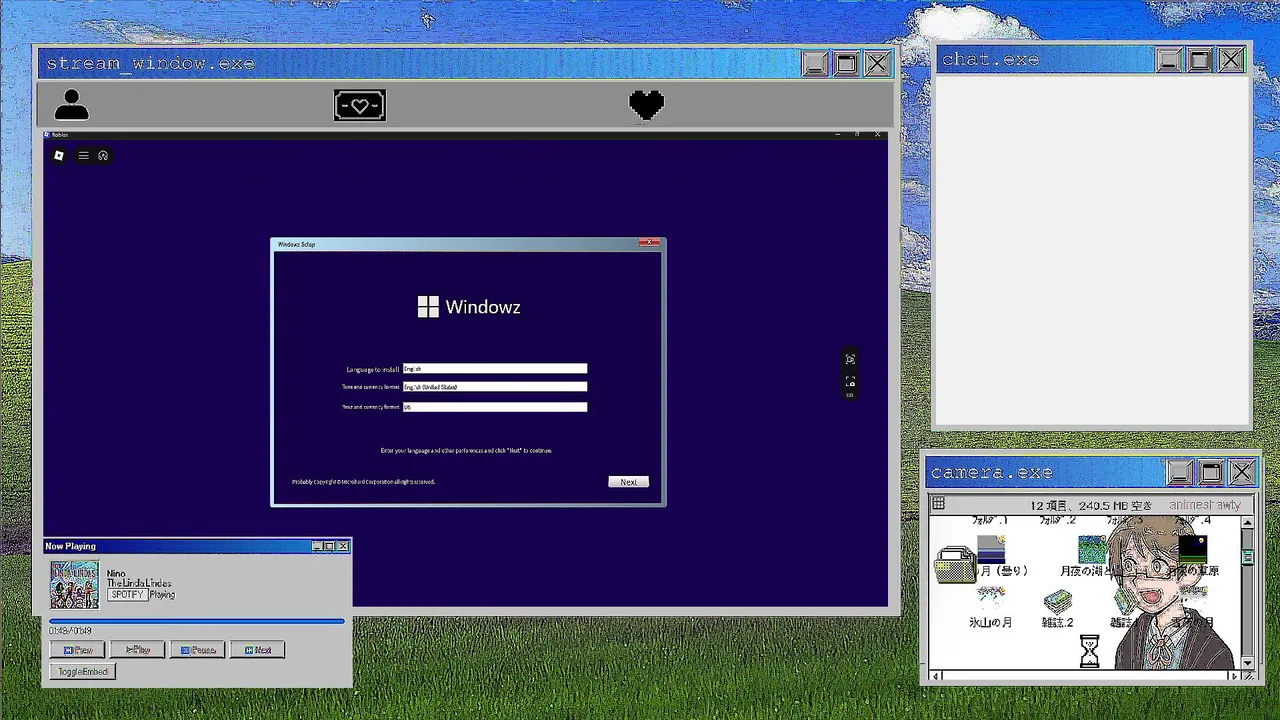Click the stream_window.exe title text
The width and height of the screenshot is (1280, 720).
point(151,64)
